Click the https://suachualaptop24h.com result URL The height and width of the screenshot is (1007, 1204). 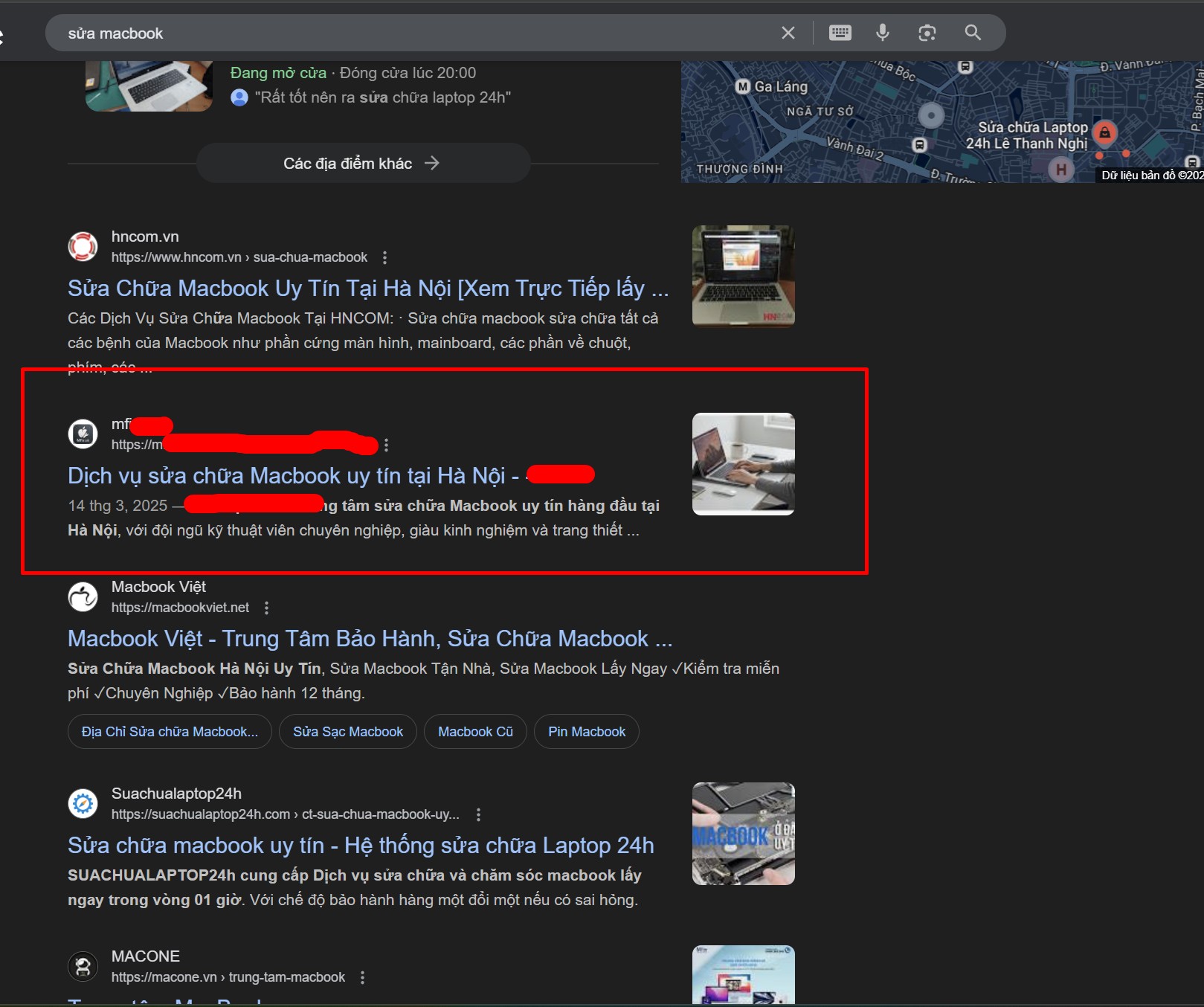286,814
